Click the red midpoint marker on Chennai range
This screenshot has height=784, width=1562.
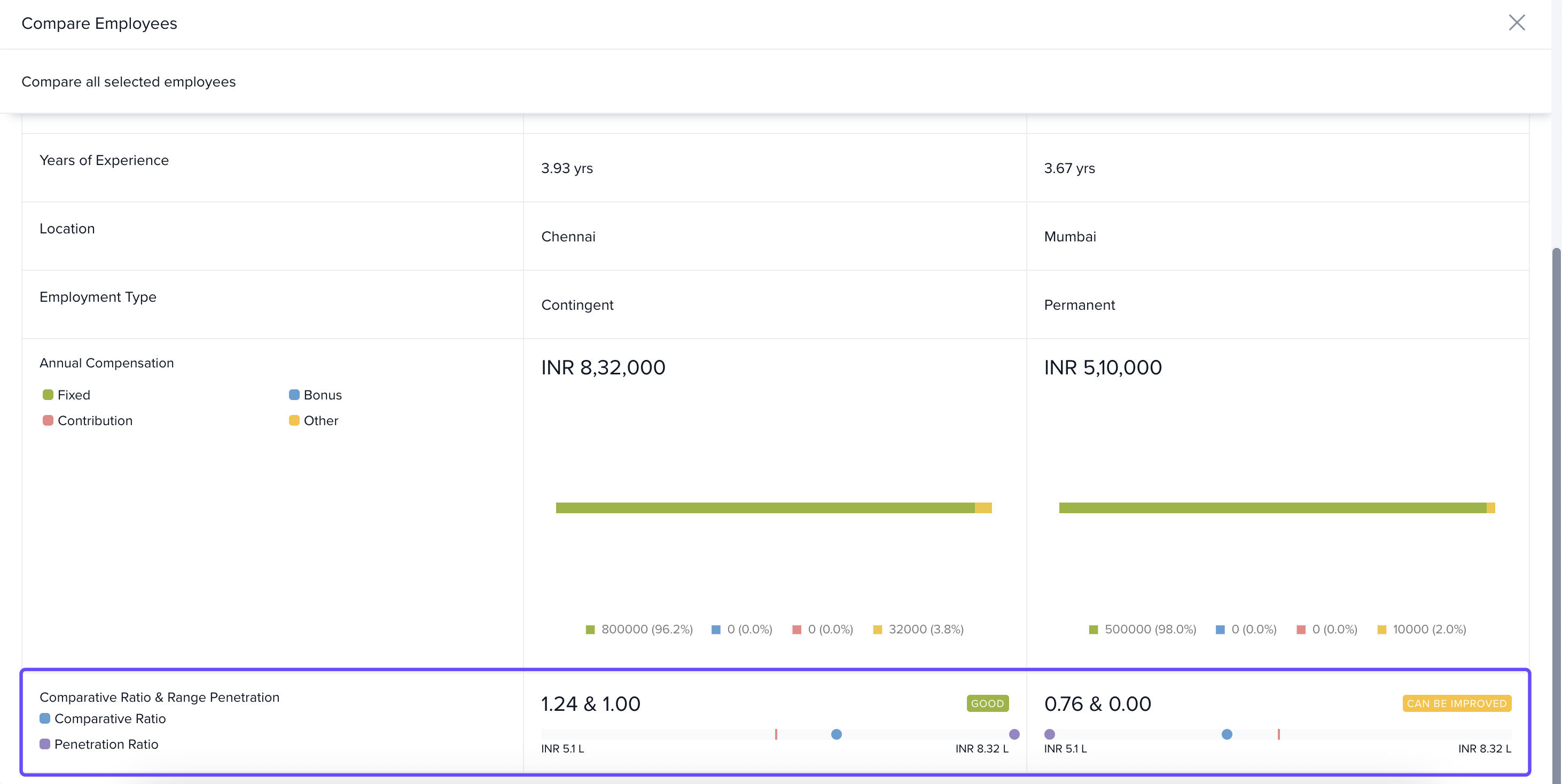(x=776, y=734)
